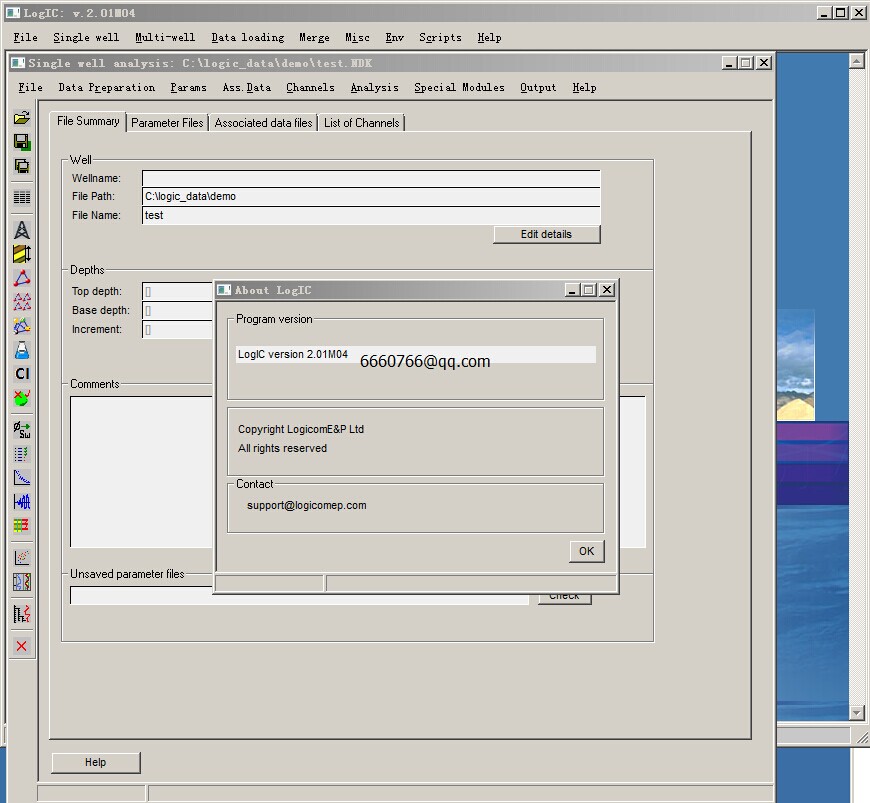
Task: Click the dotted checklist icon
Action: click(x=22, y=454)
